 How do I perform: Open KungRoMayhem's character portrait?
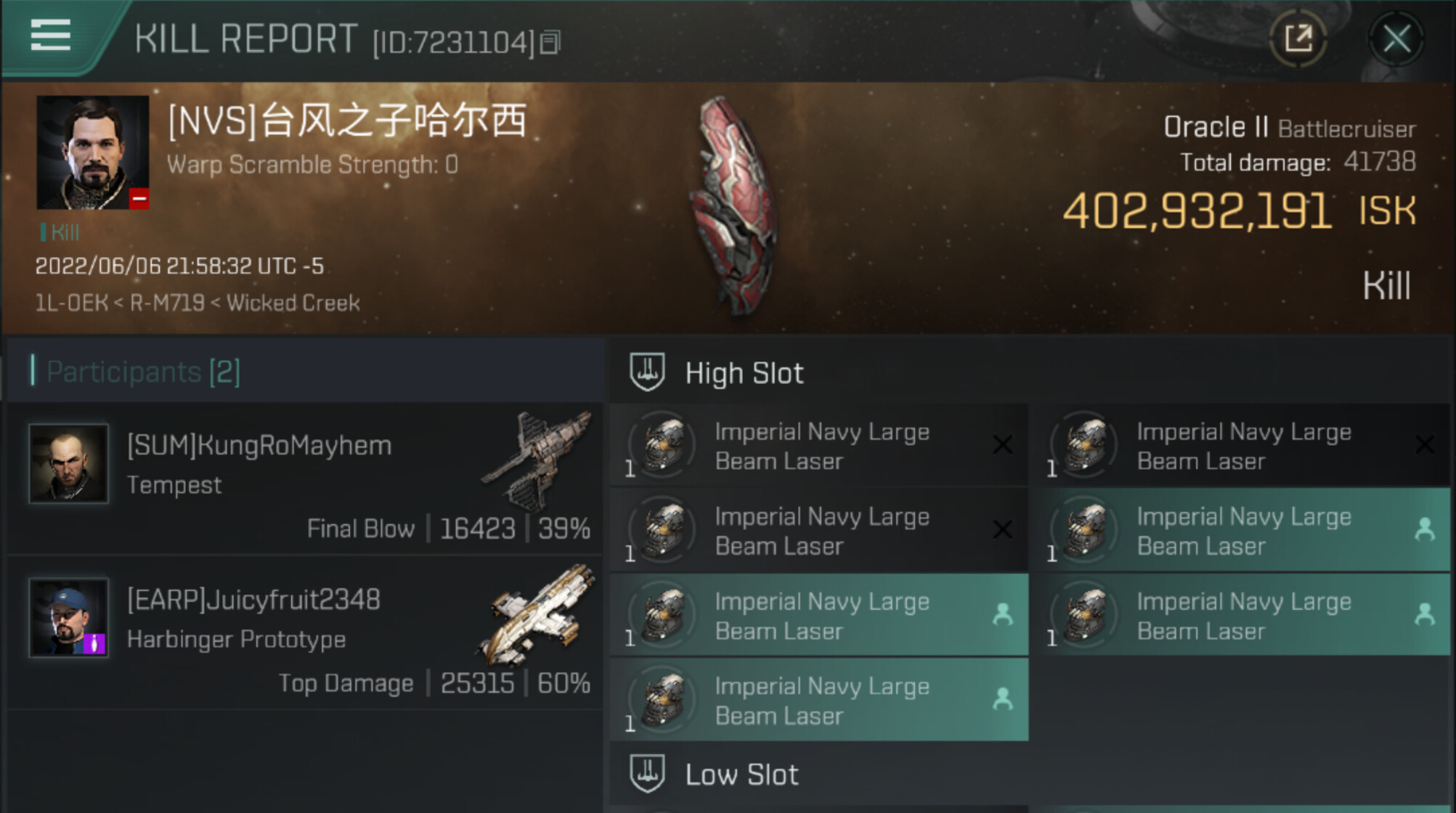[68, 463]
